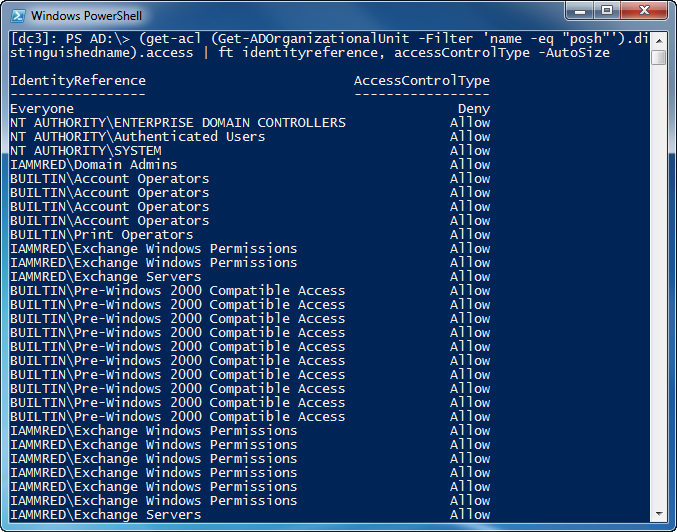Select the "Everyone" identity entry
This screenshot has width=677, height=532.
[42, 108]
